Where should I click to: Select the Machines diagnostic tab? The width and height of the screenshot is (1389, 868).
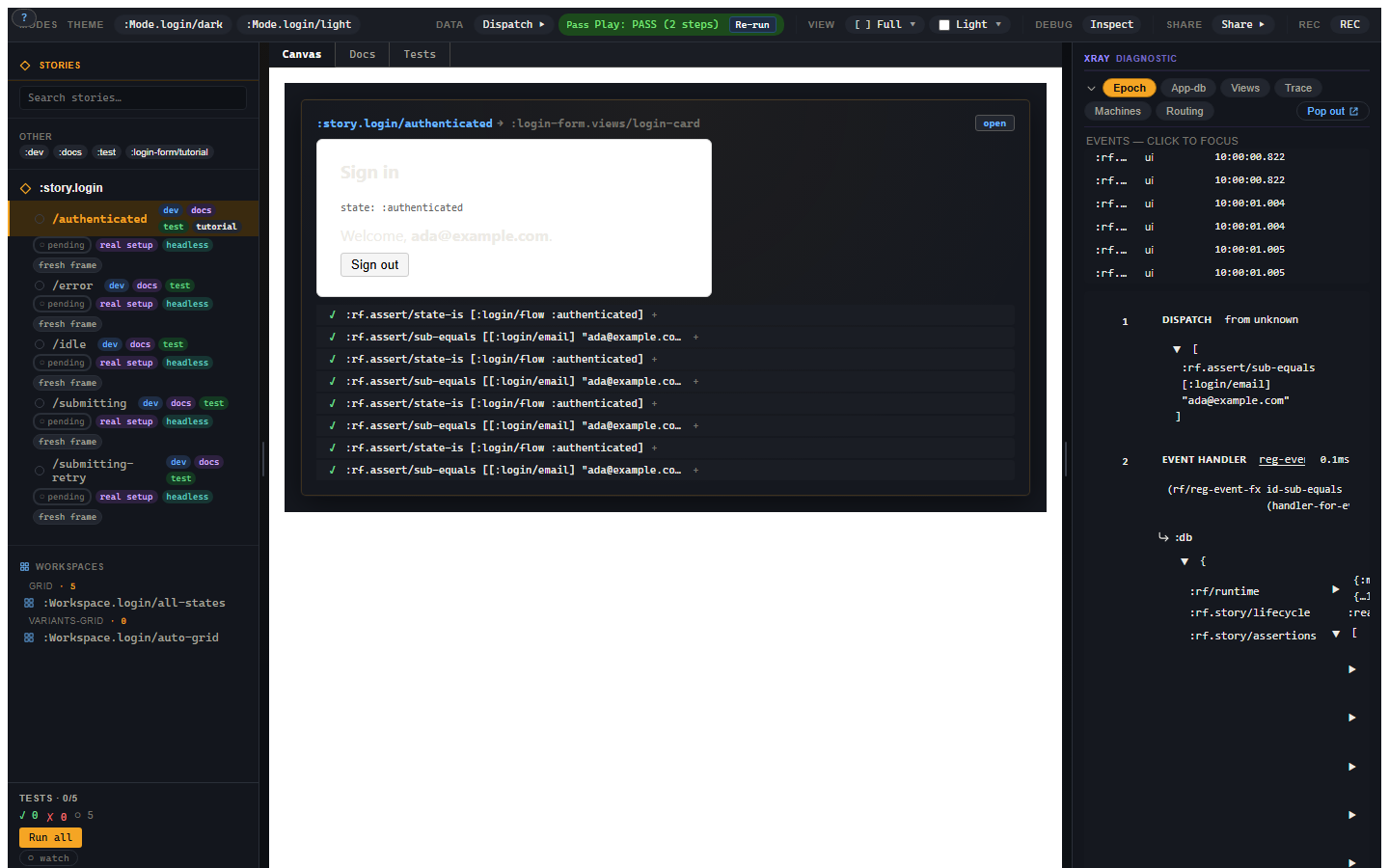[x=1118, y=111]
